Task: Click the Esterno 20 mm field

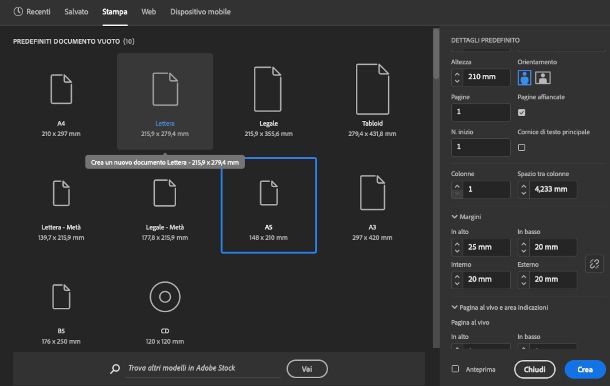Action: point(553,279)
